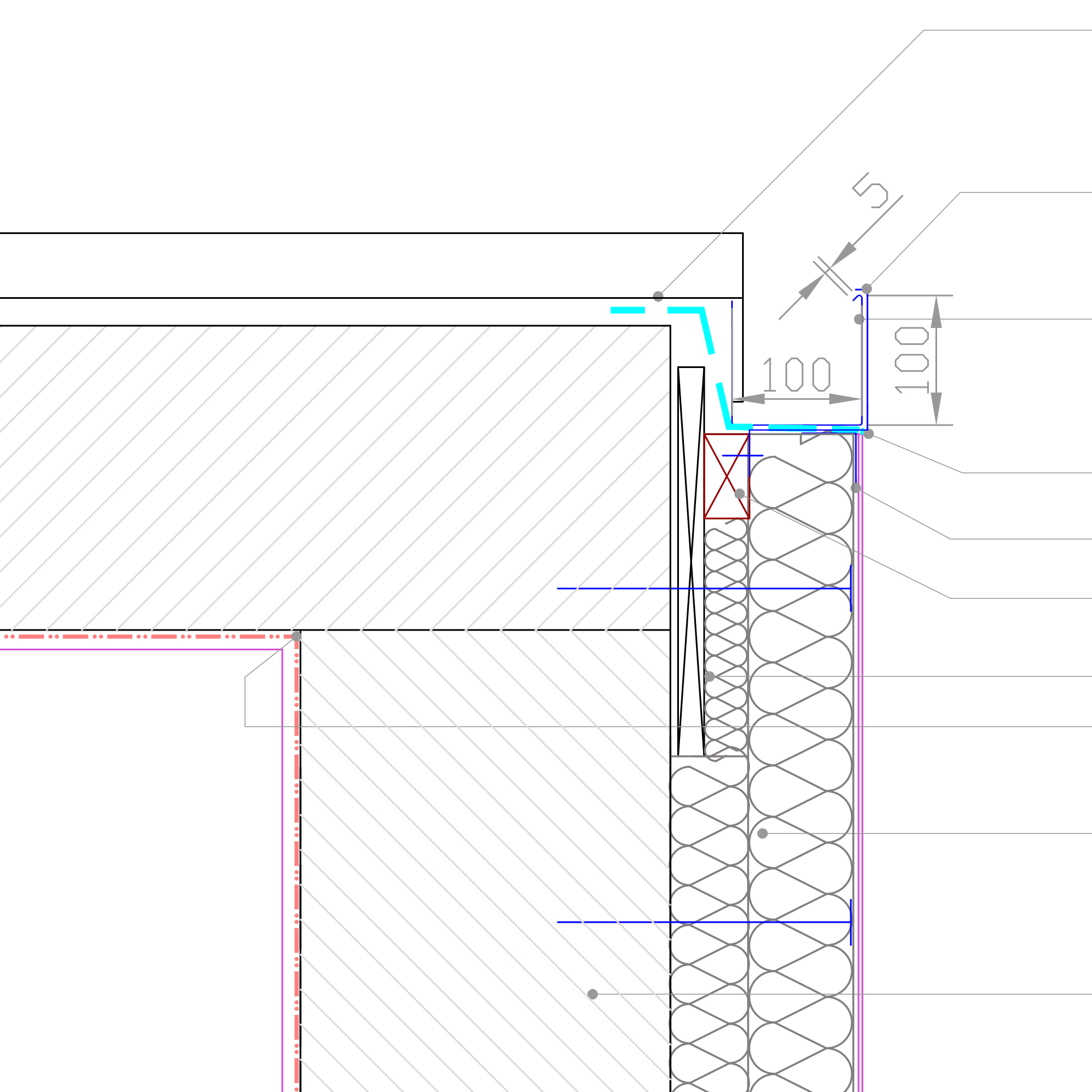Viewport: 1092px width, 1092px height.
Task: Click the leader dot at the blue flashing top
Action: 866,289
